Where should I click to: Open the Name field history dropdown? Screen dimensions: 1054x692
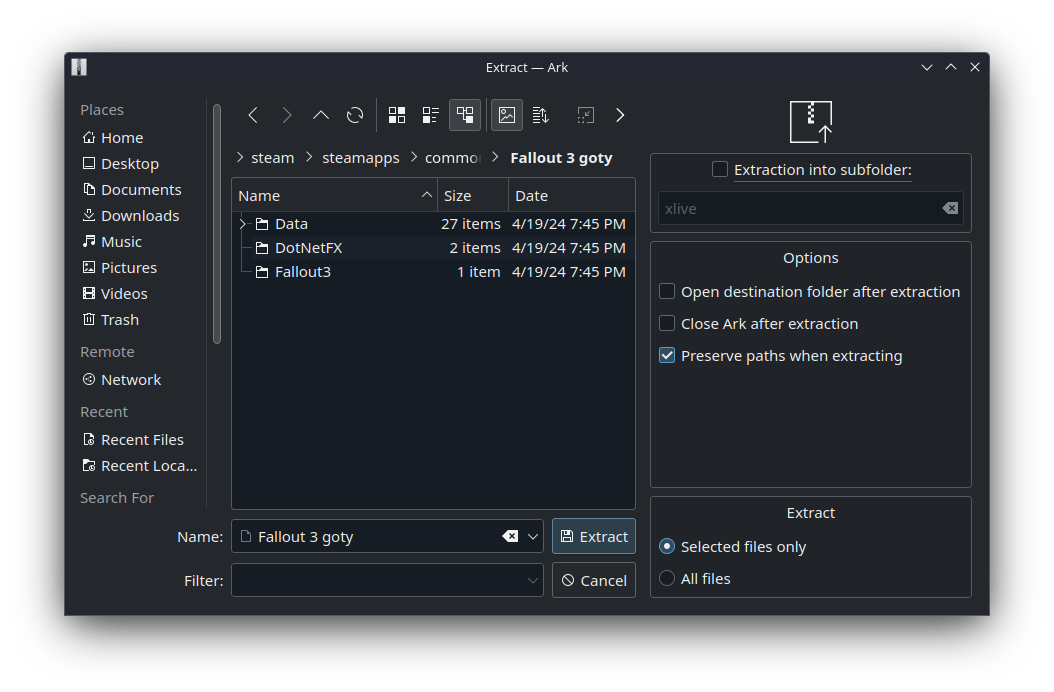point(533,537)
